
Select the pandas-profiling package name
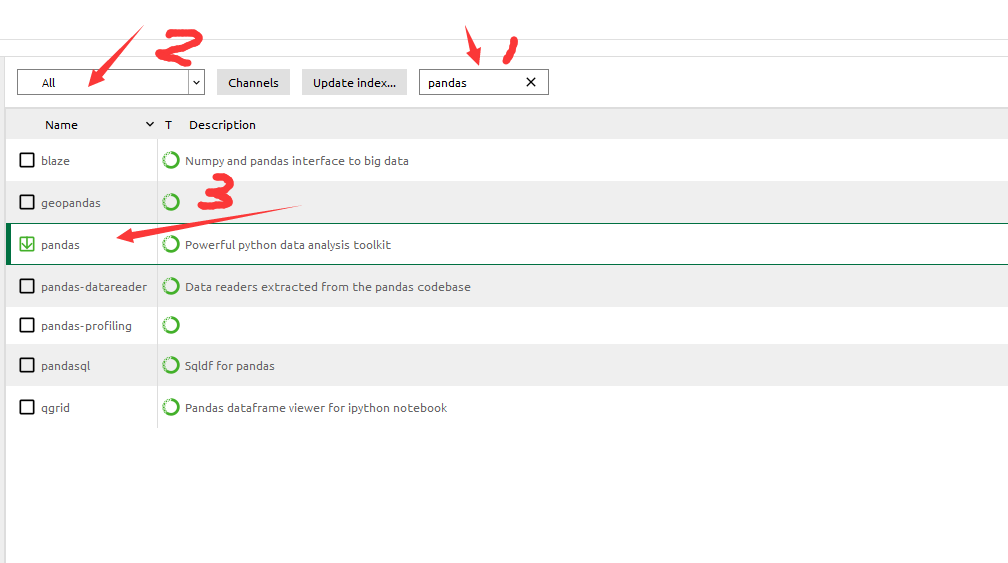tap(86, 326)
